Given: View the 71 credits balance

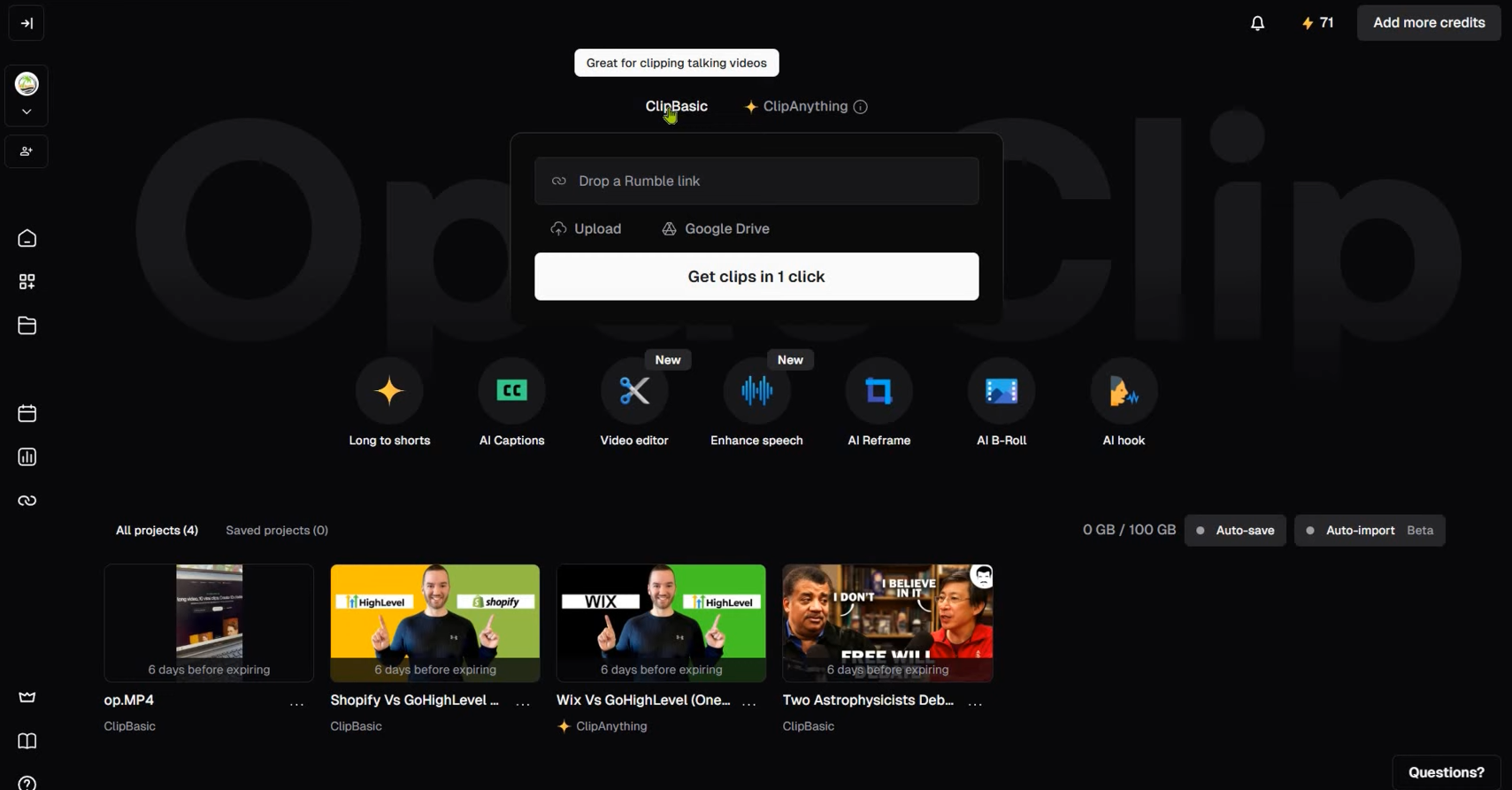Looking at the screenshot, I should pos(1317,23).
